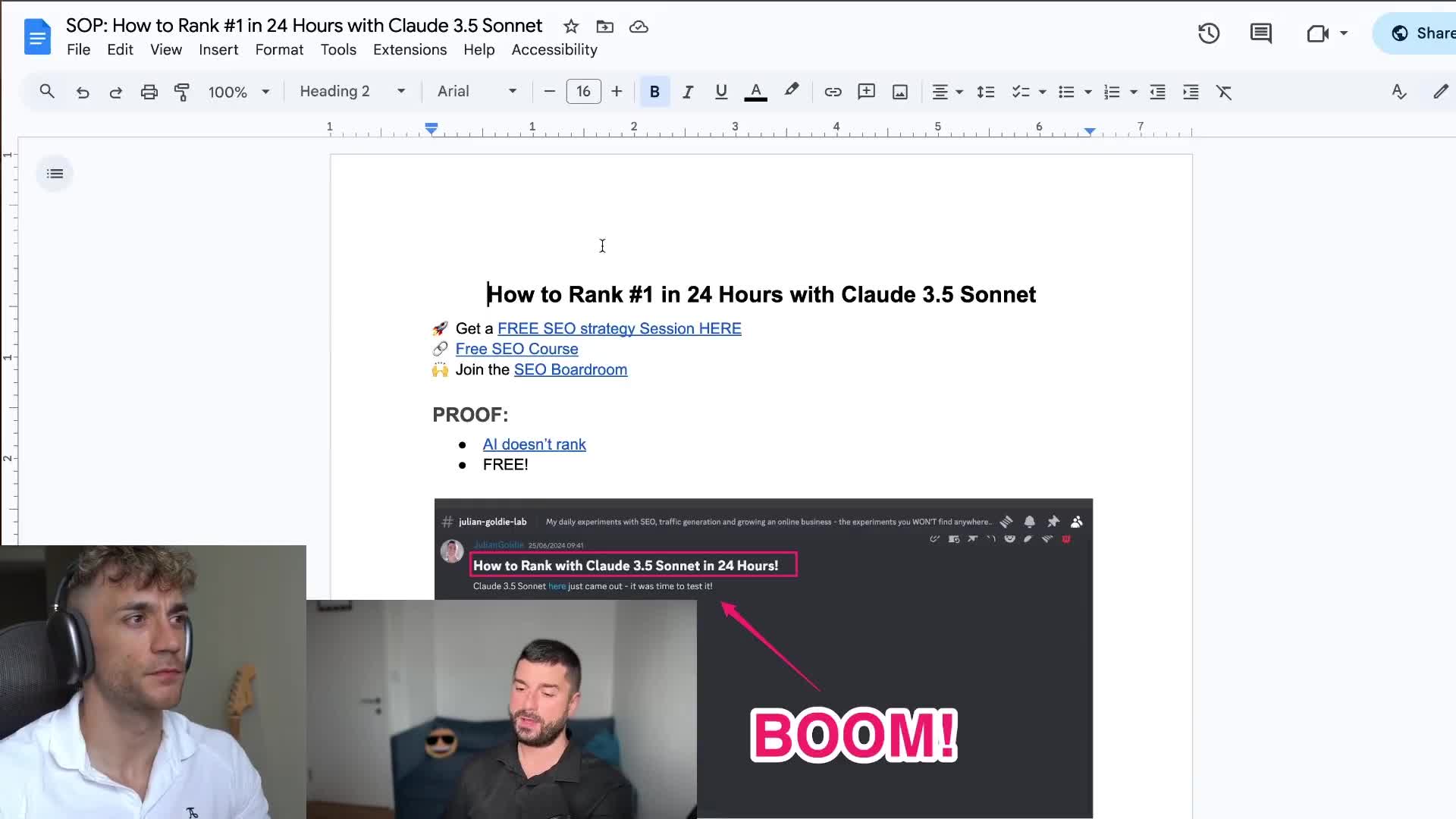The height and width of the screenshot is (819, 1456).
Task: Click the add comment icon
Action: pyautogui.click(x=866, y=92)
